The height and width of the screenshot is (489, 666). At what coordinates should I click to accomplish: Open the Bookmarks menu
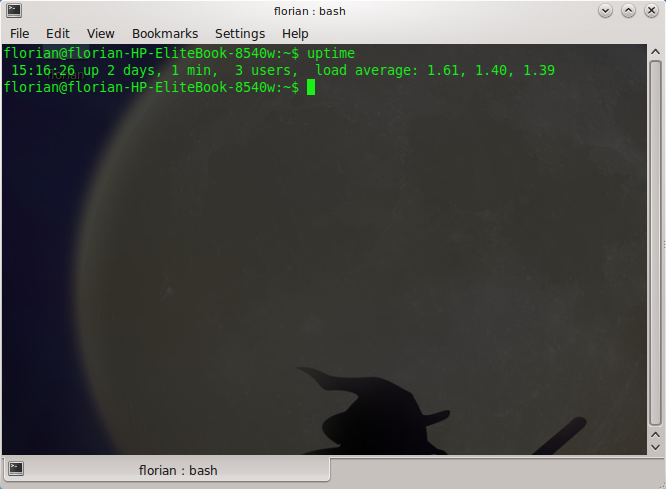[165, 33]
